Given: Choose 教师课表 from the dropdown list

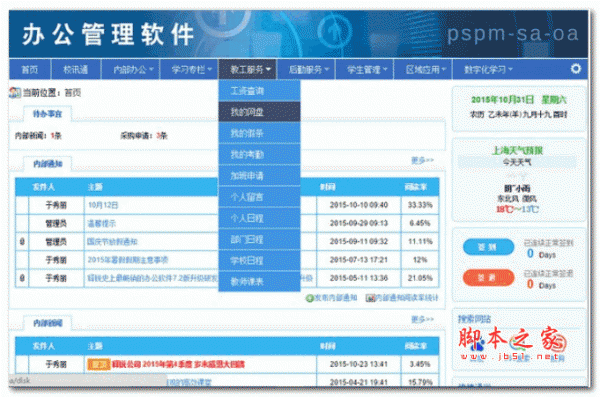Looking at the screenshot, I should (259, 282).
